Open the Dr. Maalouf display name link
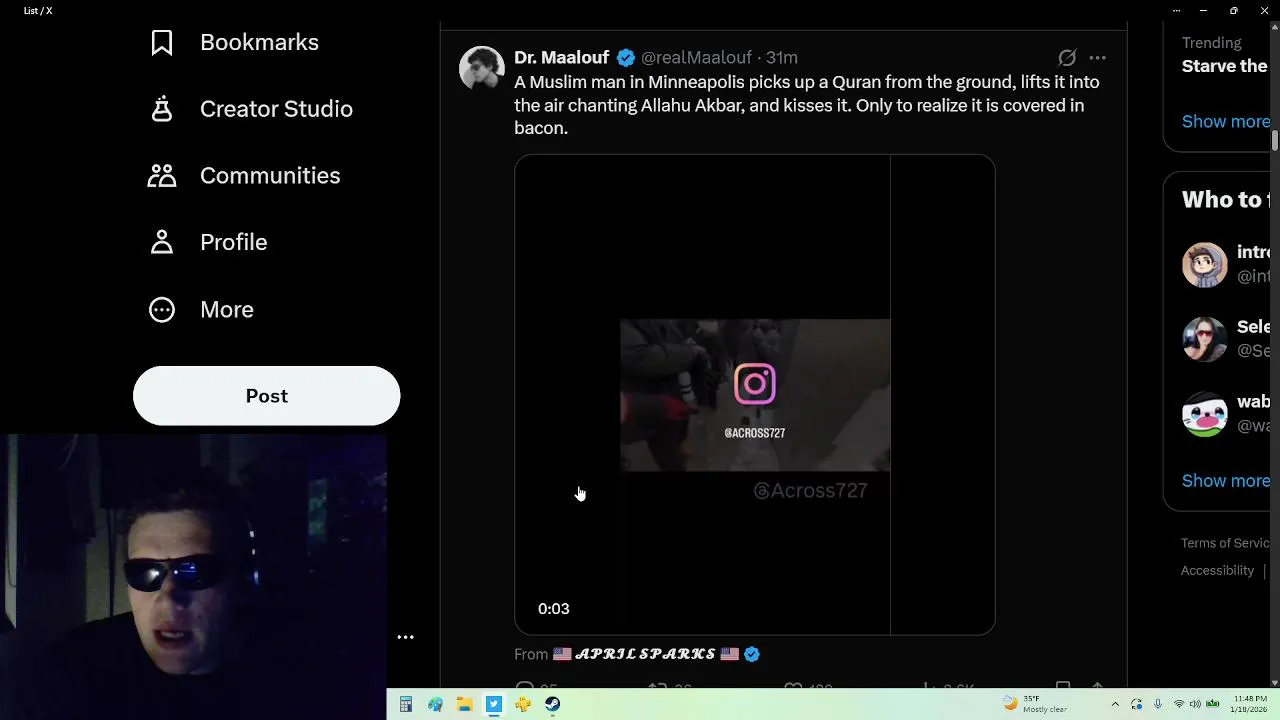The width and height of the screenshot is (1280, 720). pyautogui.click(x=562, y=58)
